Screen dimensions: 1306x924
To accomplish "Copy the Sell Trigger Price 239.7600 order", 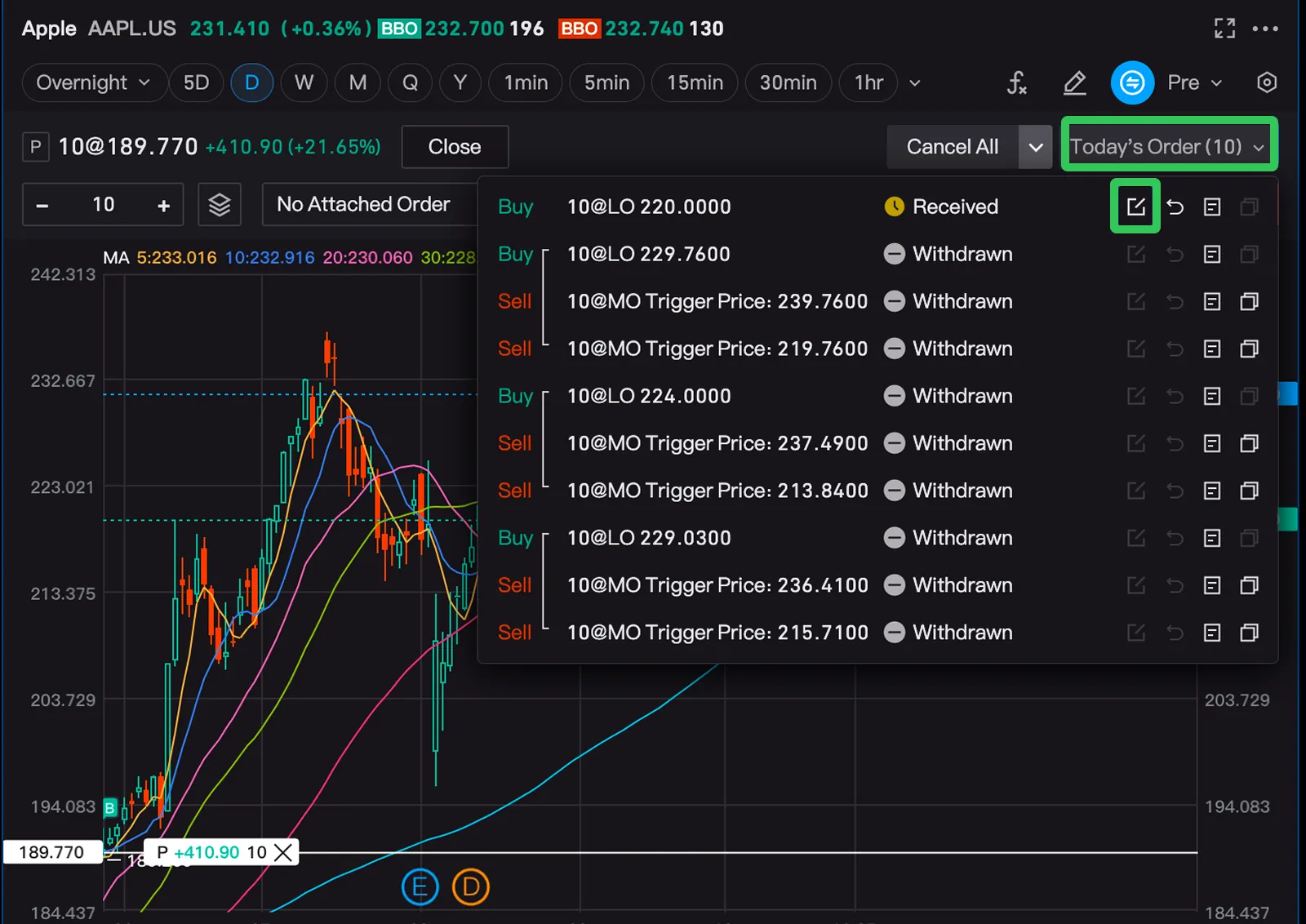I will [x=1249, y=302].
